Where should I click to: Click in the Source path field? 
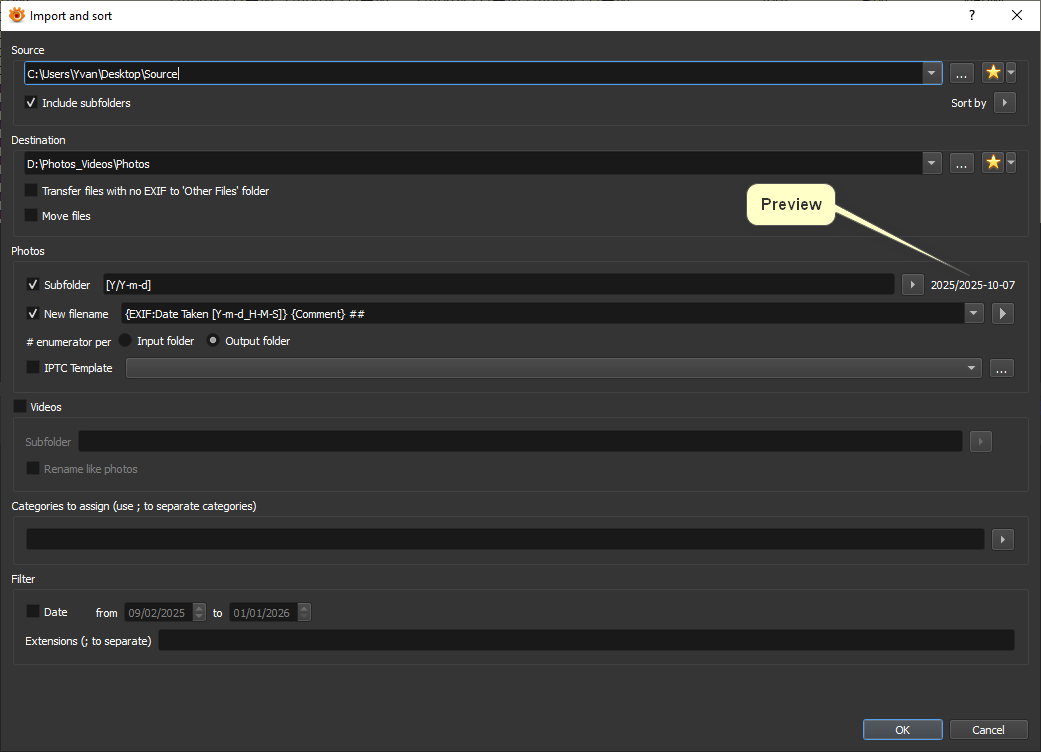coord(473,73)
